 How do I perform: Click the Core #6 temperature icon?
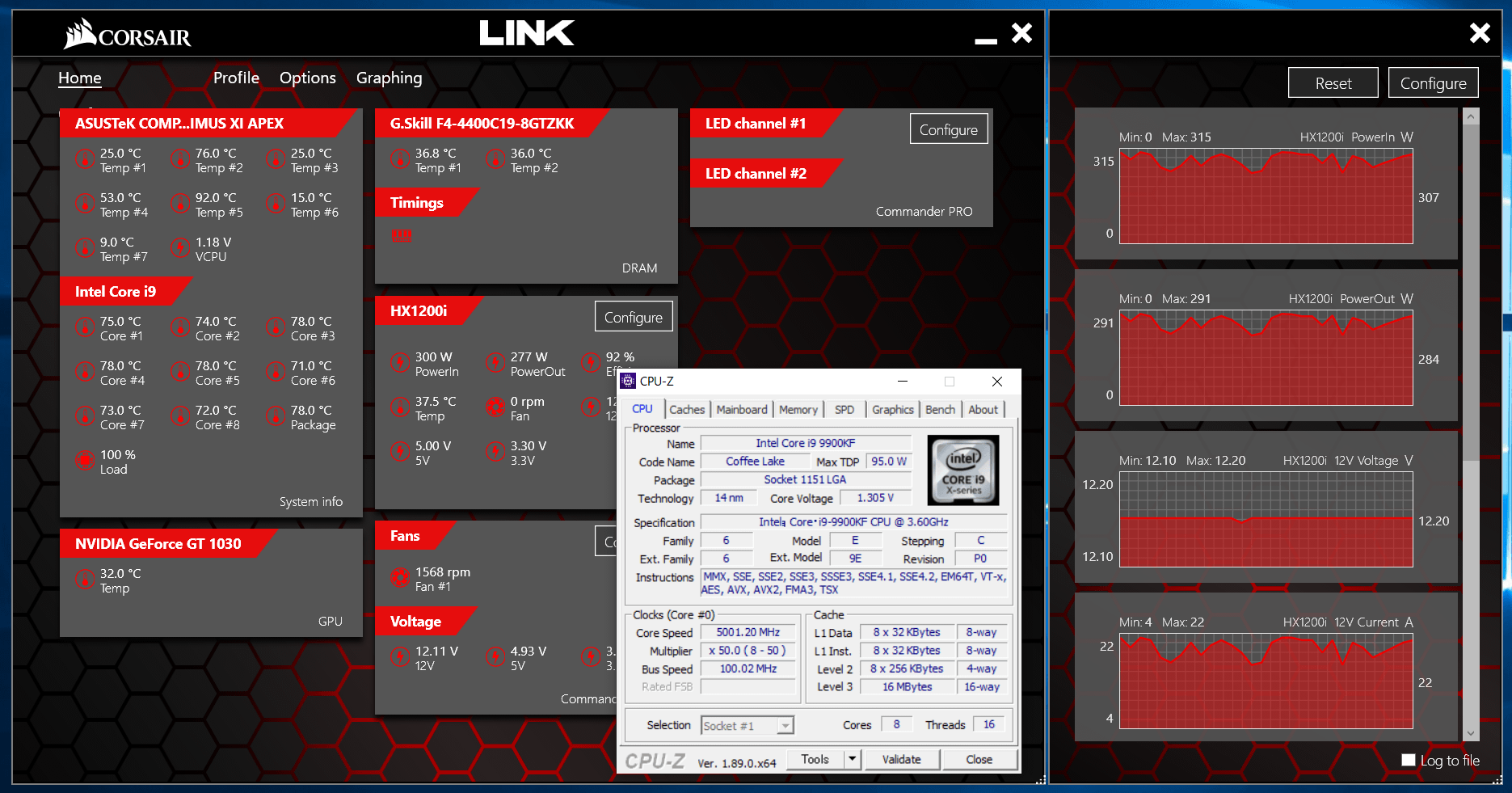coord(276,372)
